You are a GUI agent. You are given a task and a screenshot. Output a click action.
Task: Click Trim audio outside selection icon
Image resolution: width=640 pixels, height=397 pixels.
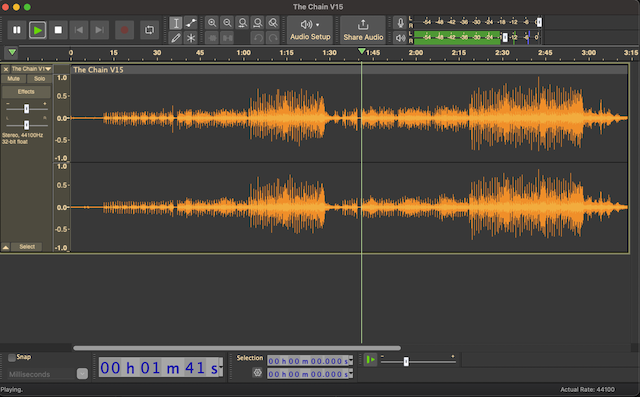tap(212, 38)
